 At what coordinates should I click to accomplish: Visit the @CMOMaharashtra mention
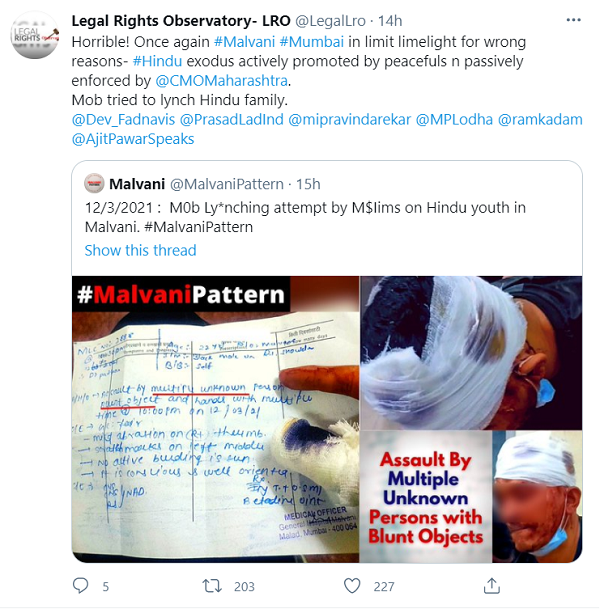tap(221, 80)
